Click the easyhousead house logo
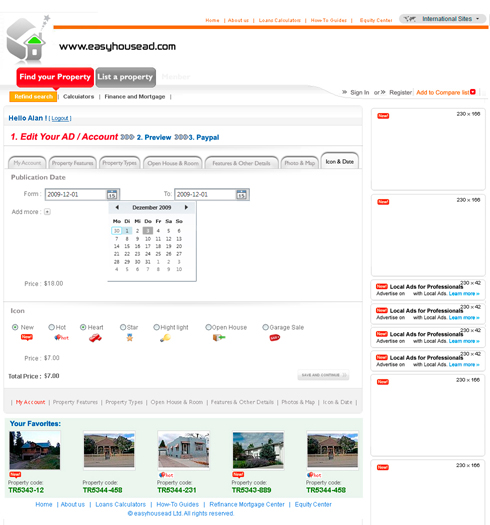 28,40
